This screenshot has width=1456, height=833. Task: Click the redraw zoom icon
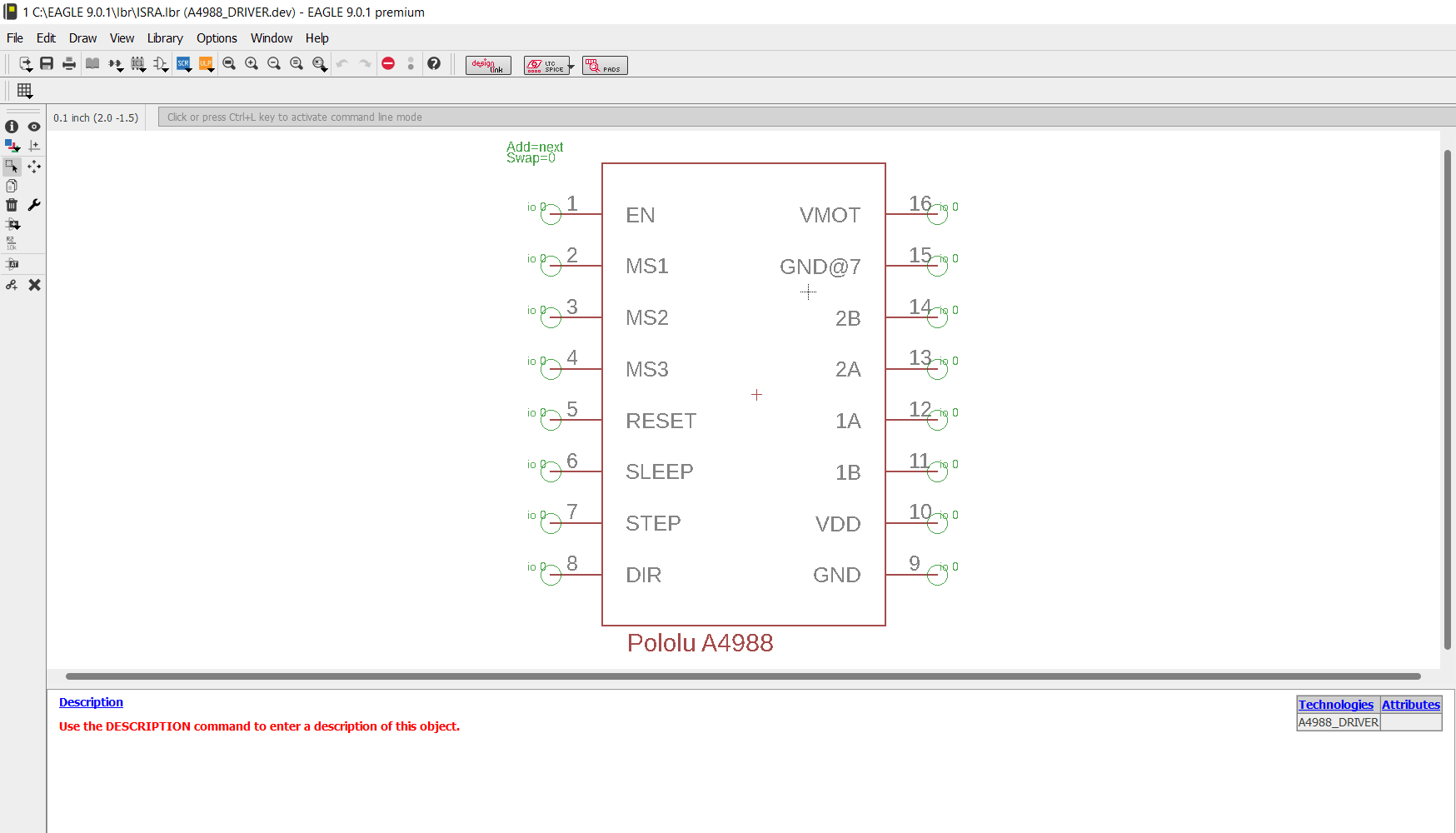pyautogui.click(x=297, y=63)
